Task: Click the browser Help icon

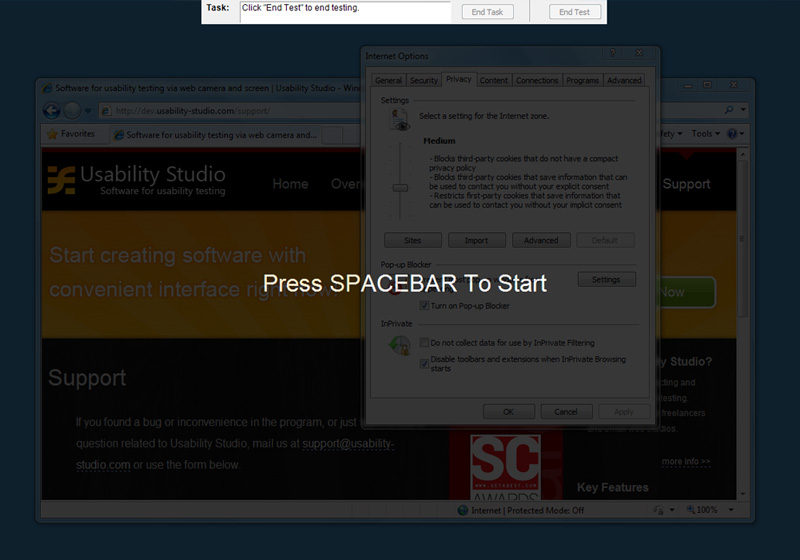Action: [732, 134]
